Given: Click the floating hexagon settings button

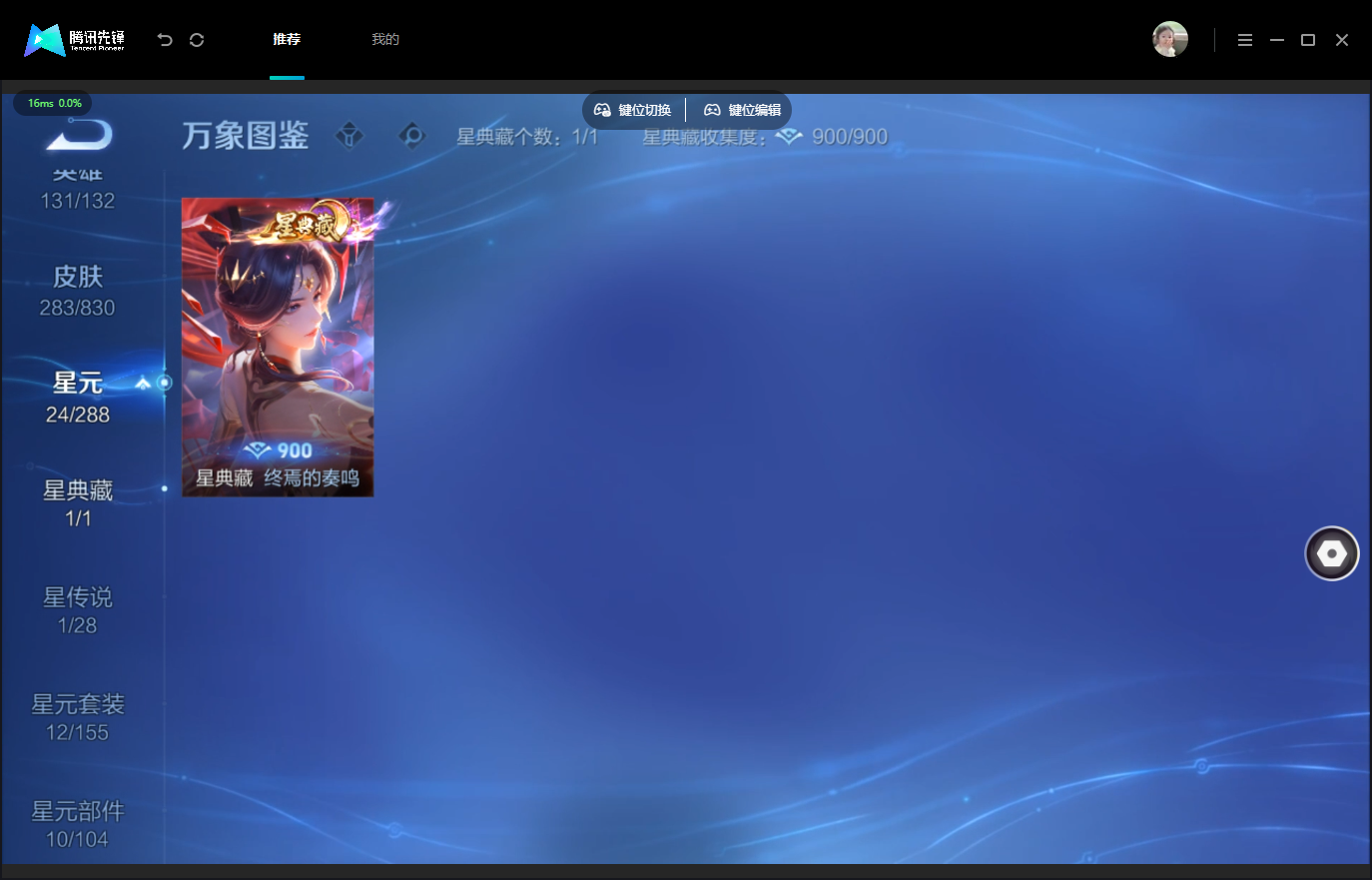Looking at the screenshot, I should [1332, 553].
